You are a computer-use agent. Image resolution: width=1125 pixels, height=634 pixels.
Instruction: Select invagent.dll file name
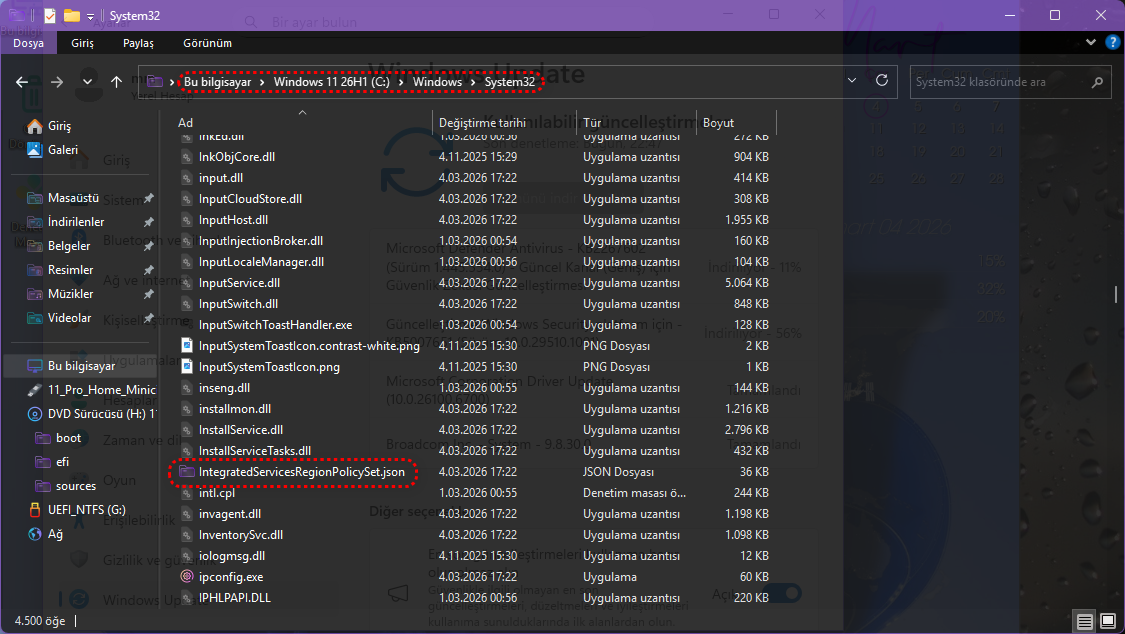point(230,514)
